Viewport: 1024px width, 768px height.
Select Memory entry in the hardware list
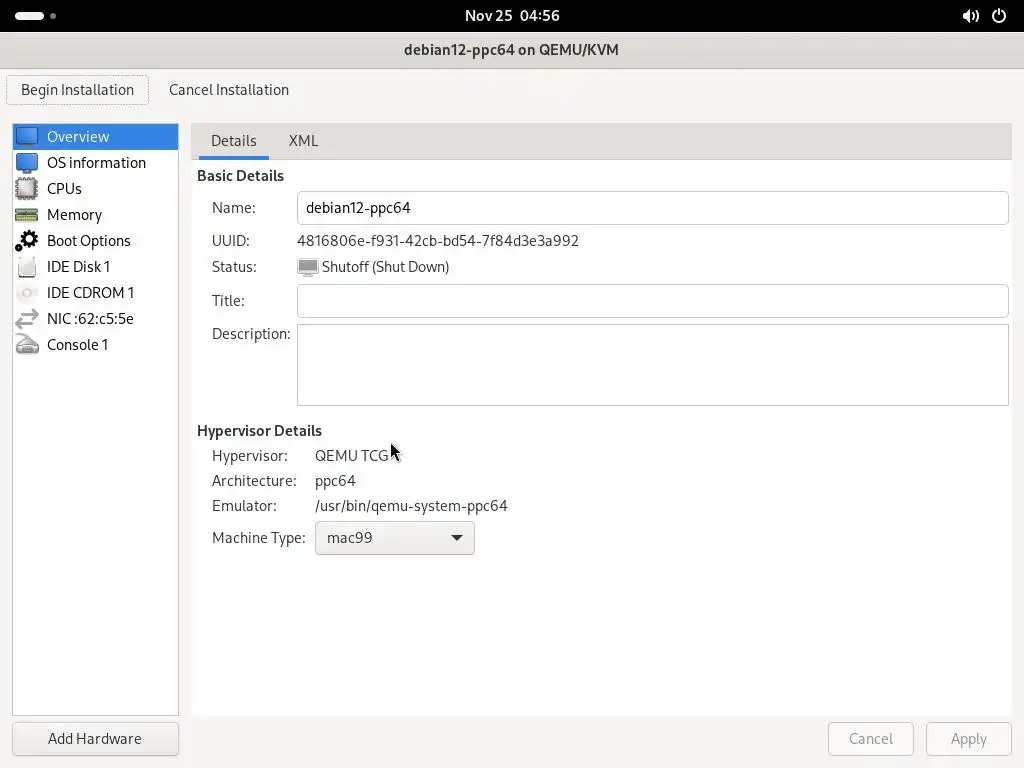pos(95,215)
